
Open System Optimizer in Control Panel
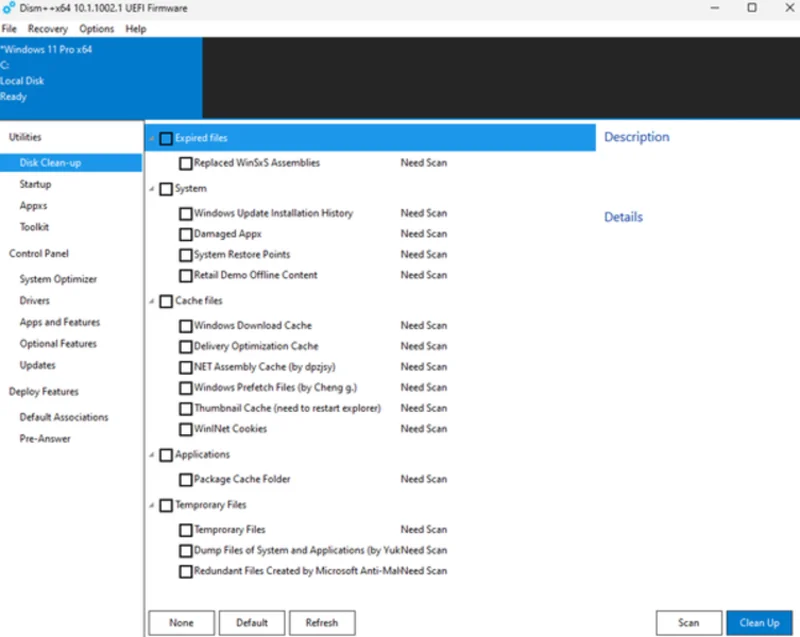tap(58, 279)
